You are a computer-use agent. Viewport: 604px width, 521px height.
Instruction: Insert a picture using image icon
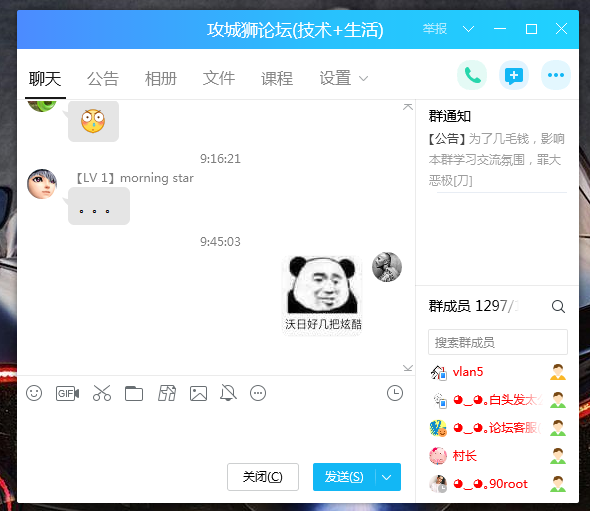pos(198,394)
